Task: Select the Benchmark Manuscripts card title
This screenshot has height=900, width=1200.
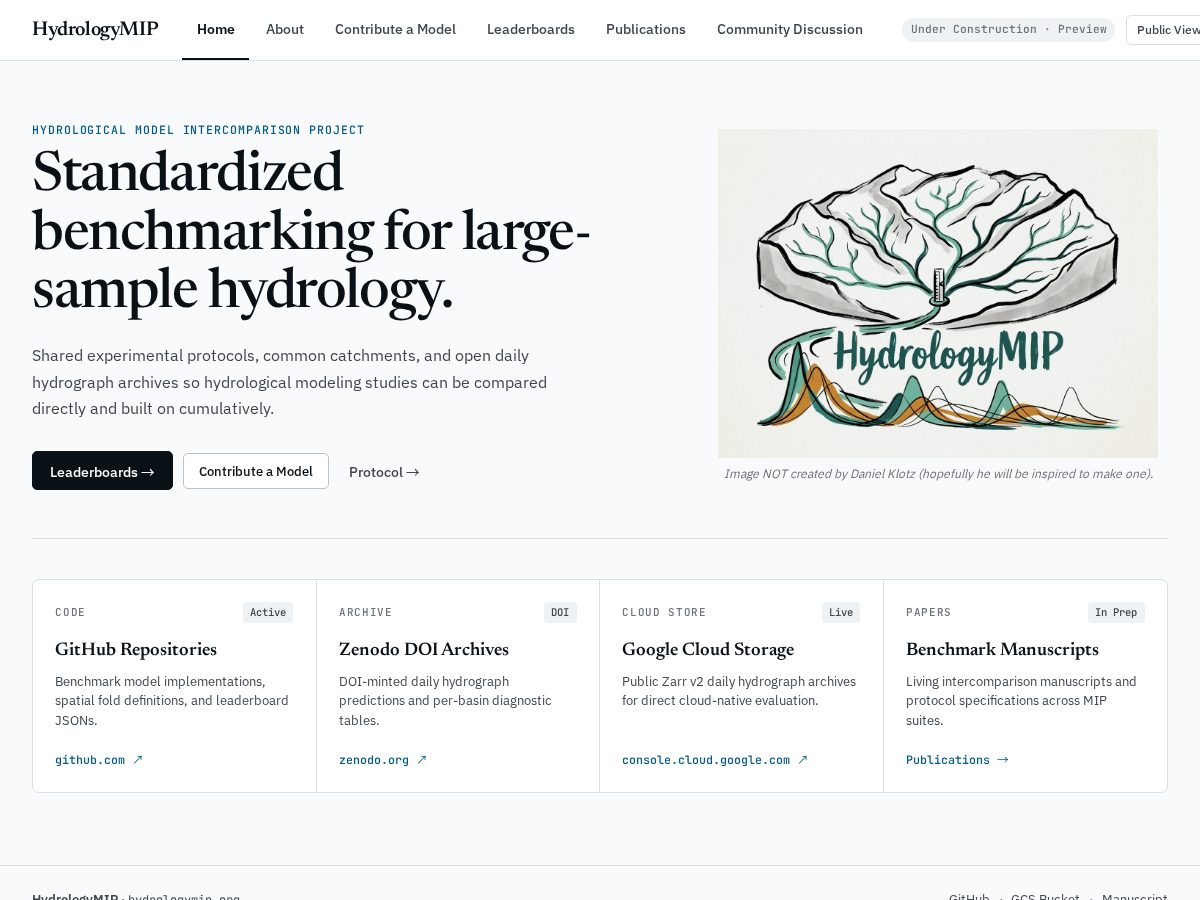Action: coord(1002,649)
